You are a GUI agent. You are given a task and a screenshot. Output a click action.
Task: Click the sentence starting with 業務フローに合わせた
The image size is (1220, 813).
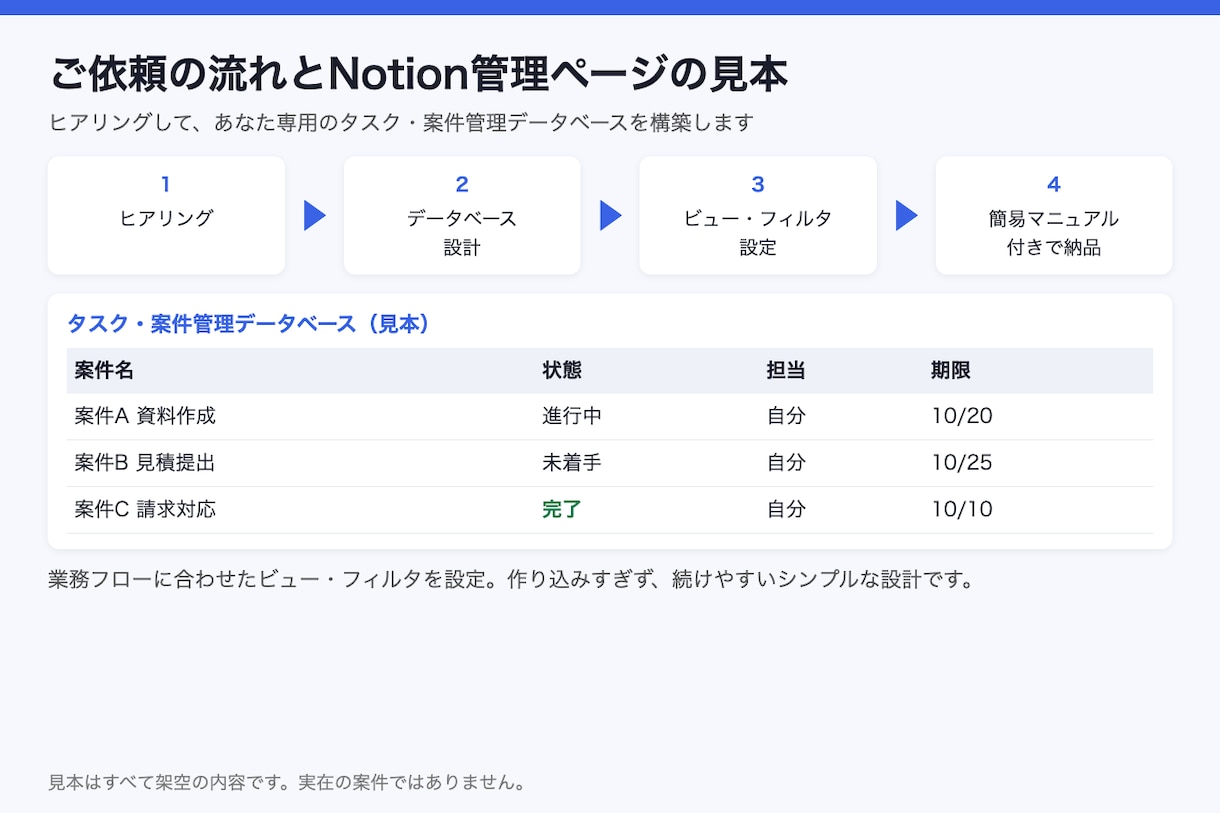click(x=511, y=580)
